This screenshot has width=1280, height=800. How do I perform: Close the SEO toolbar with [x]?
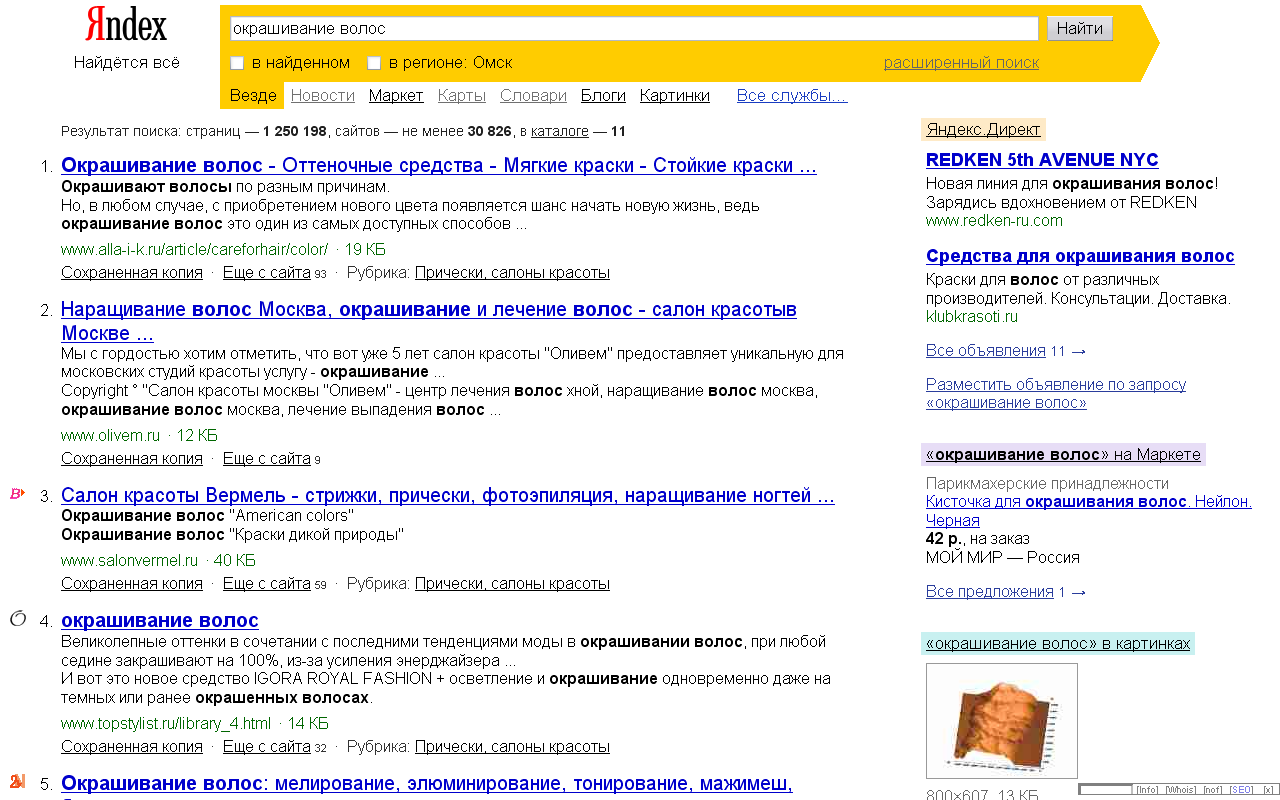[x=1268, y=788]
